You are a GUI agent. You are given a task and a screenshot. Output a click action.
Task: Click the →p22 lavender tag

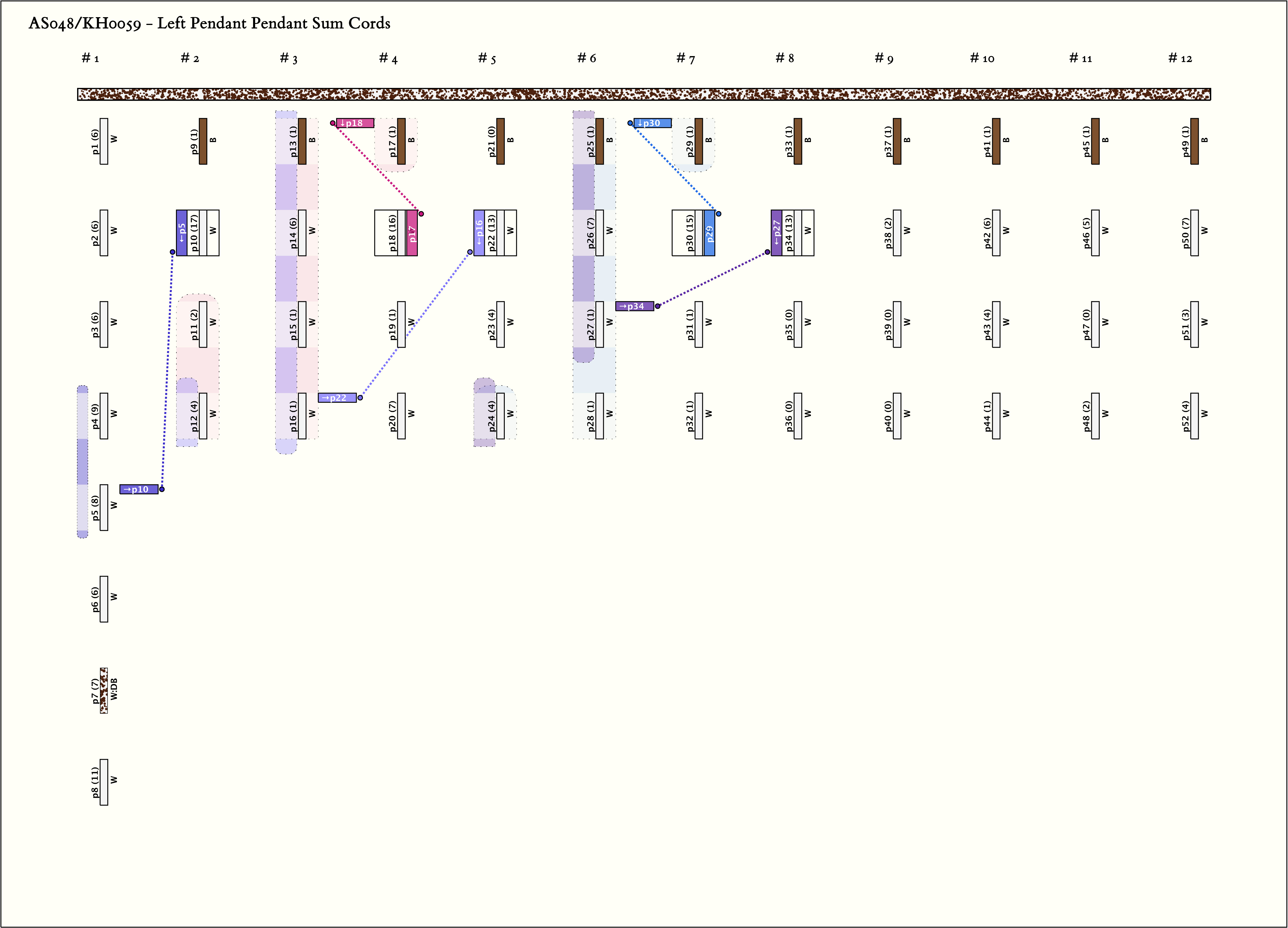pyautogui.click(x=337, y=398)
